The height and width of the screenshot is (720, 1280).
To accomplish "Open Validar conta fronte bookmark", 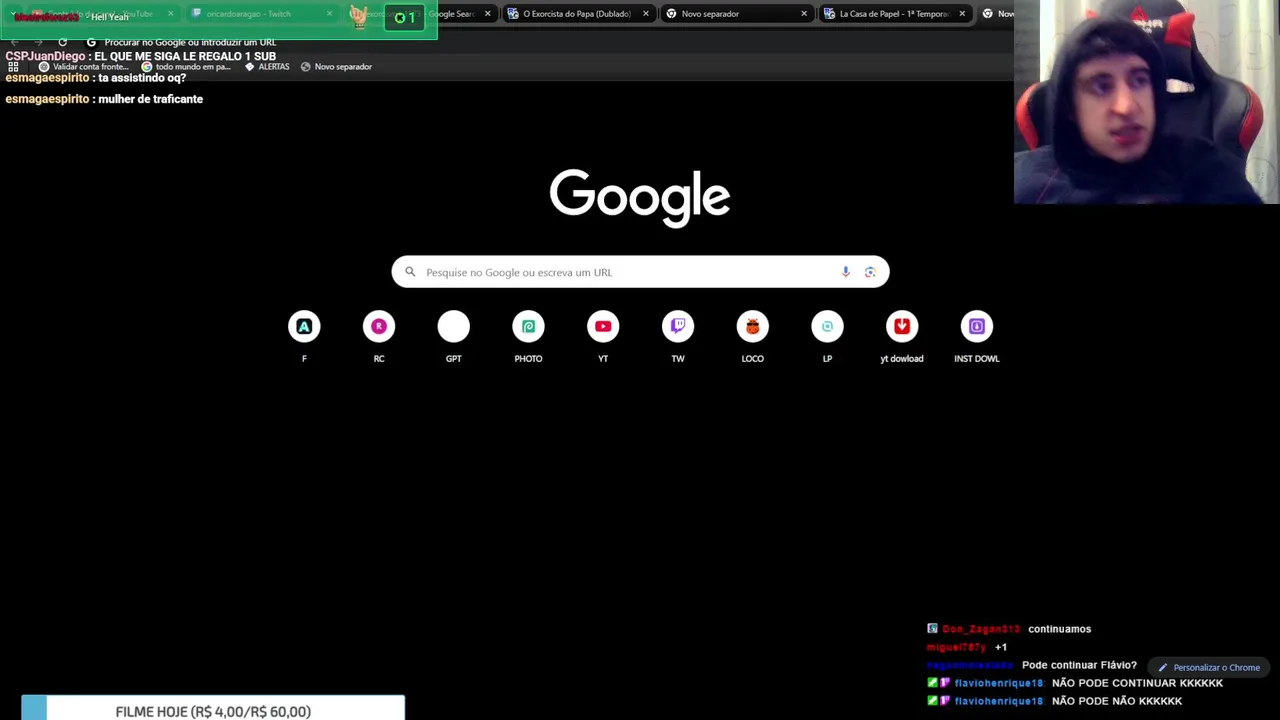I will coord(83,66).
